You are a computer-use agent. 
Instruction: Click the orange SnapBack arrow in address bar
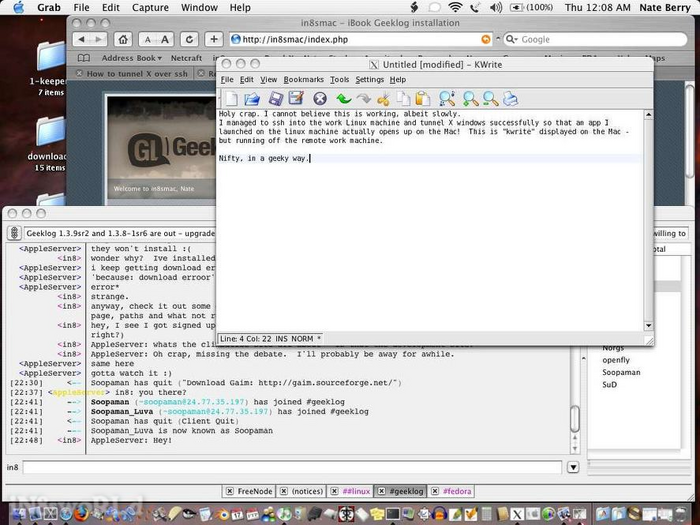[x=485, y=39]
